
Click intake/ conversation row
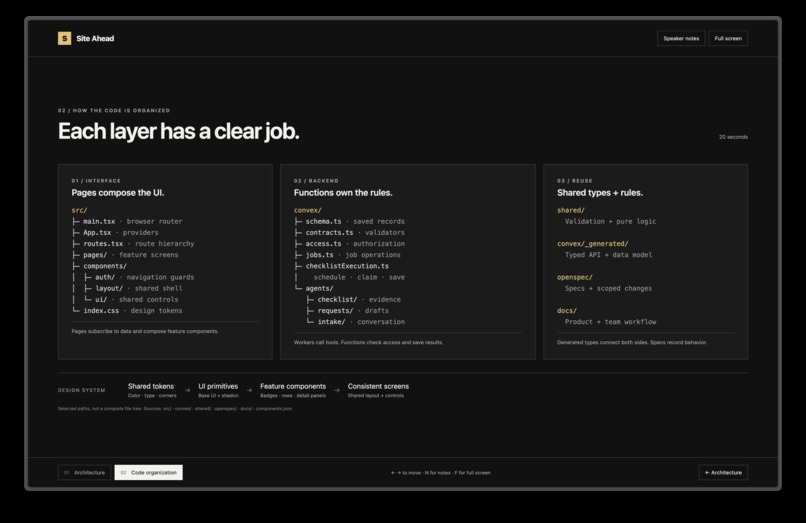tap(355, 322)
